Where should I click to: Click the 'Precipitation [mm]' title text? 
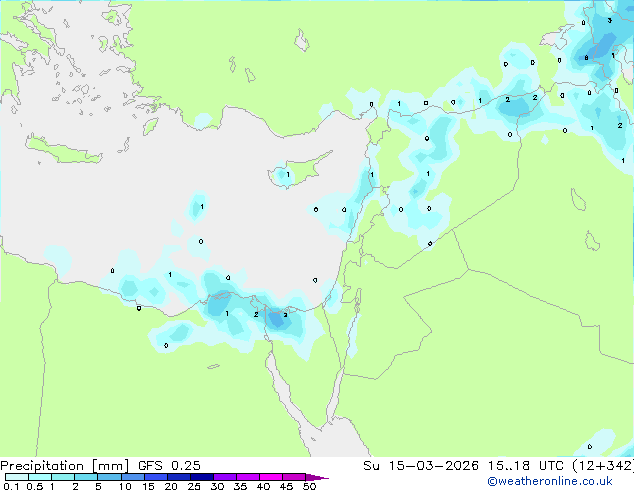pyautogui.click(x=65, y=466)
